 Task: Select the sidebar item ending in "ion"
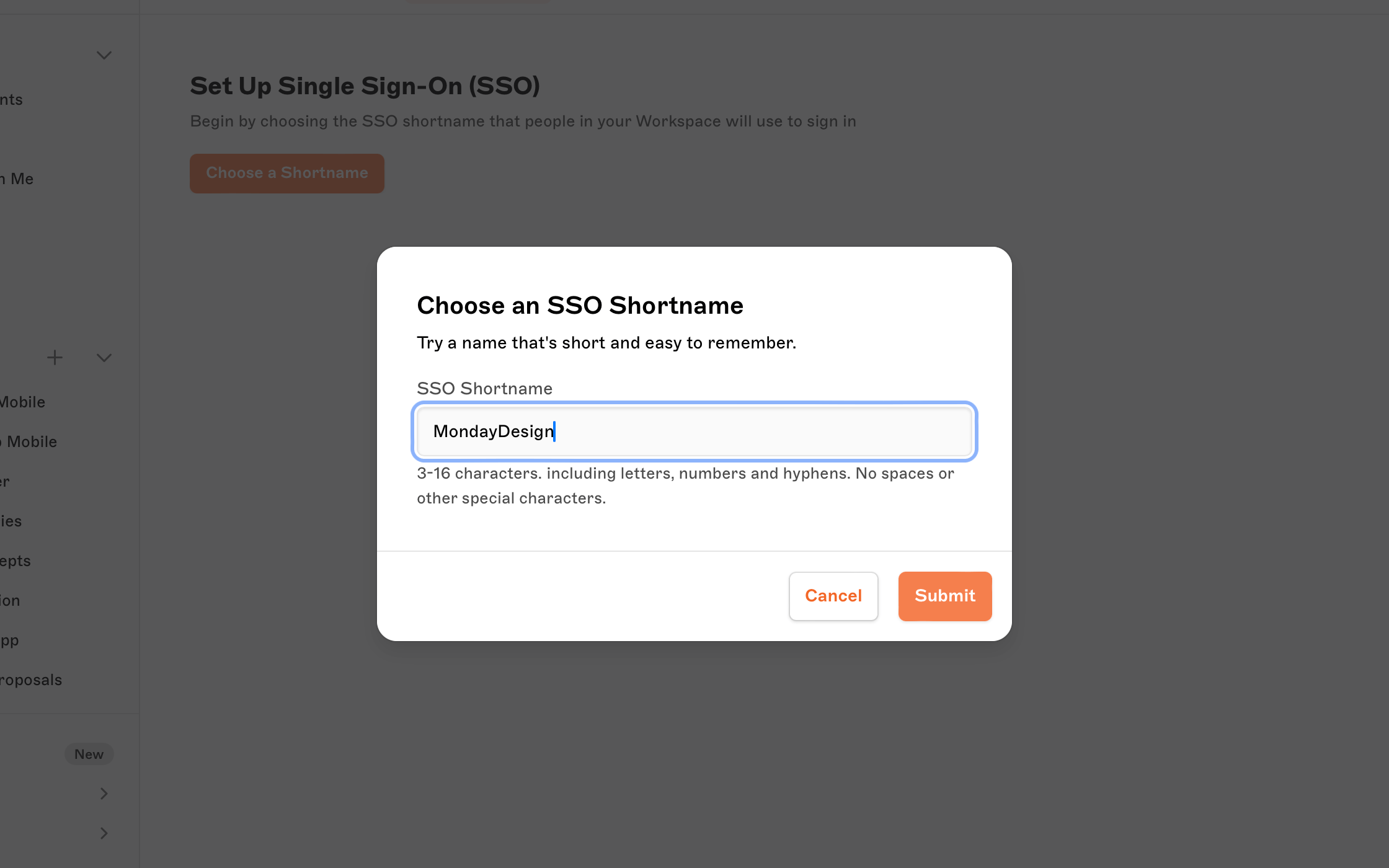(x=11, y=601)
